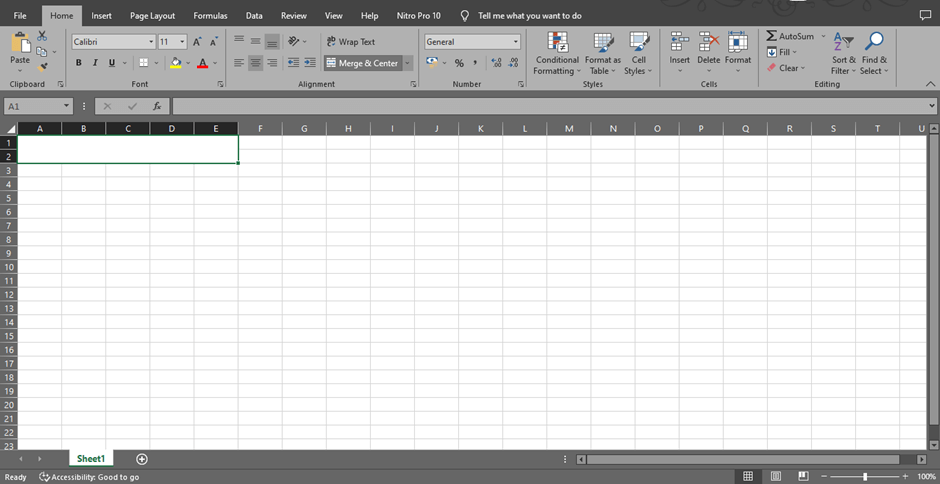Click Decrease Decimal icon

point(513,63)
